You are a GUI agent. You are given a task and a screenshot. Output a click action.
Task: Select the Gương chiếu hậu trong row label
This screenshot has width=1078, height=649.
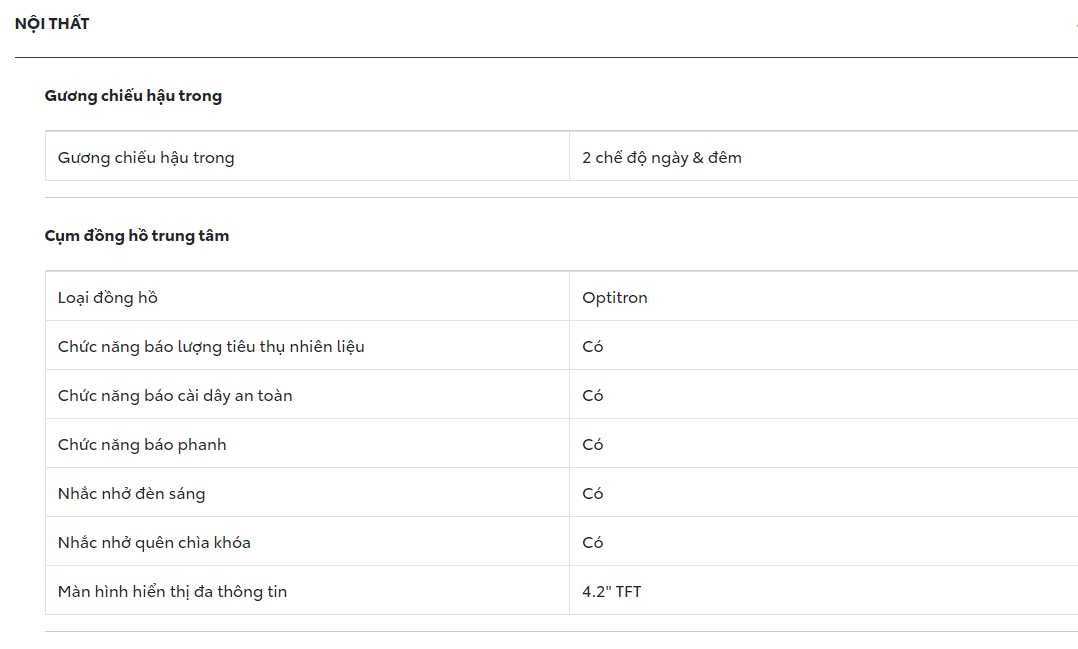[x=146, y=158]
